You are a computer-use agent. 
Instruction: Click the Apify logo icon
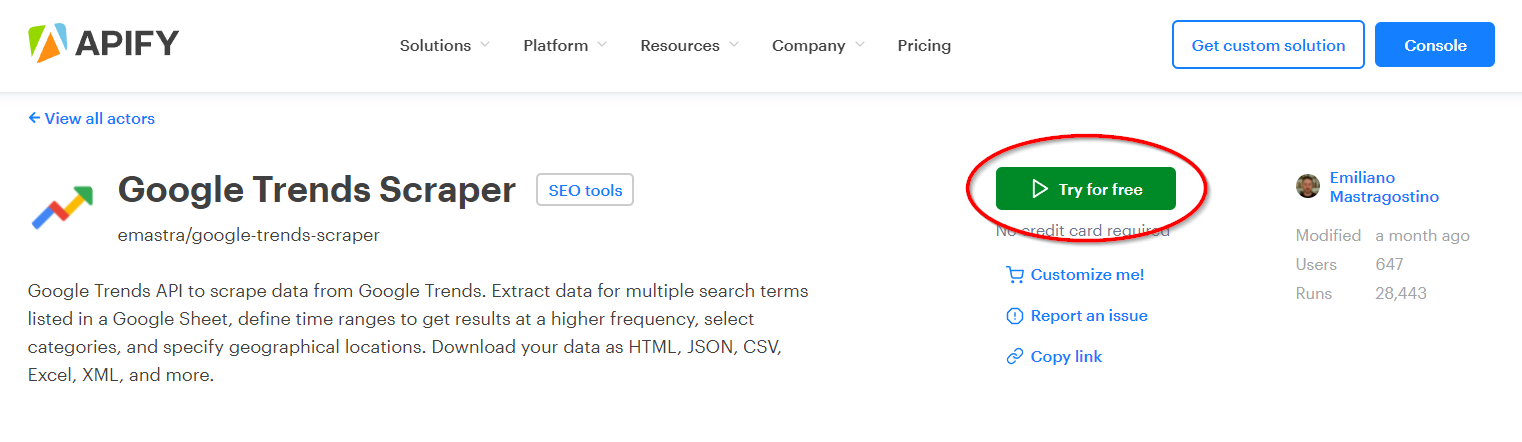(x=47, y=43)
